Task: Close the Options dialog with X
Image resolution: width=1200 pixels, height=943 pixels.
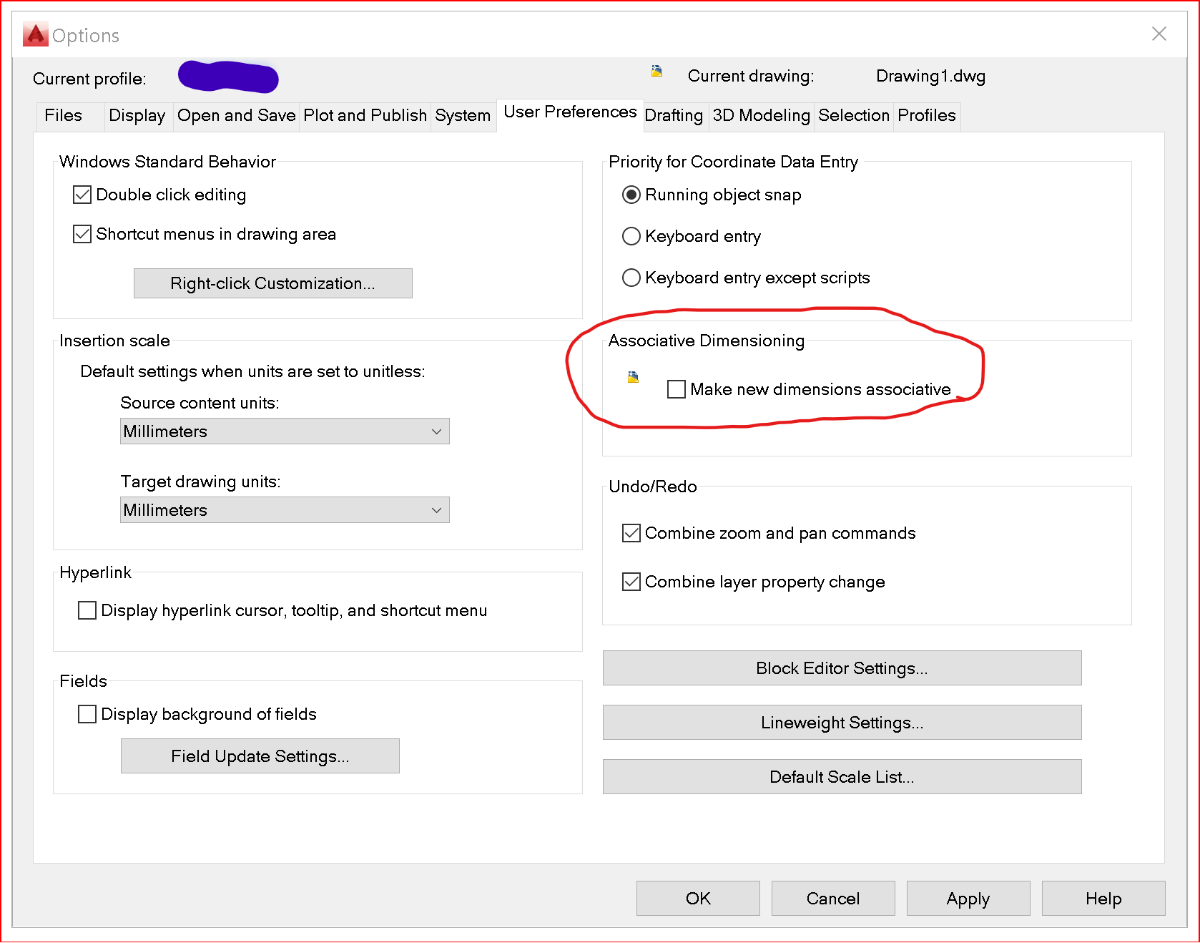Action: [x=1159, y=34]
